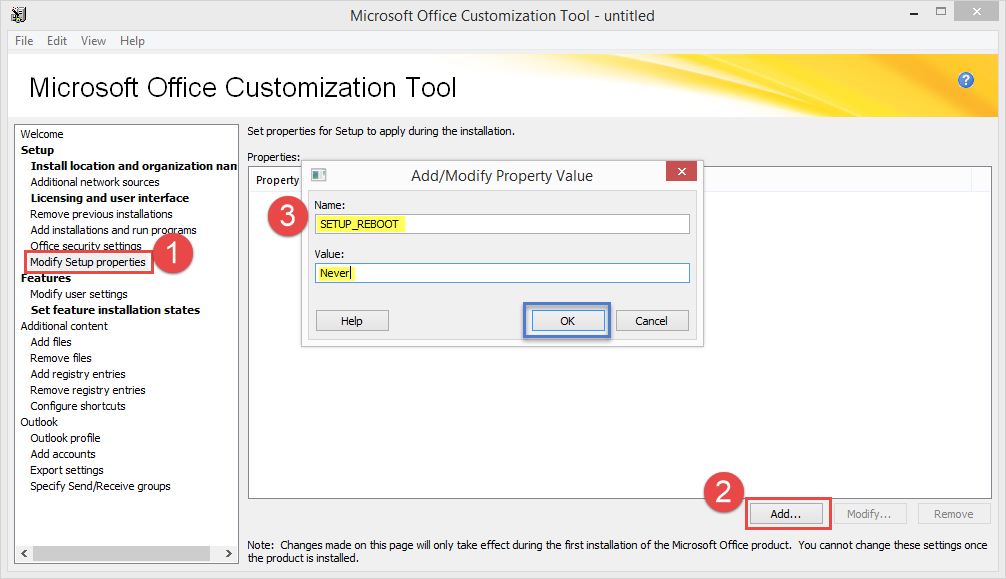Open Additional network sources
Image resolution: width=1006 pixels, height=579 pixels.
point(95,182)
